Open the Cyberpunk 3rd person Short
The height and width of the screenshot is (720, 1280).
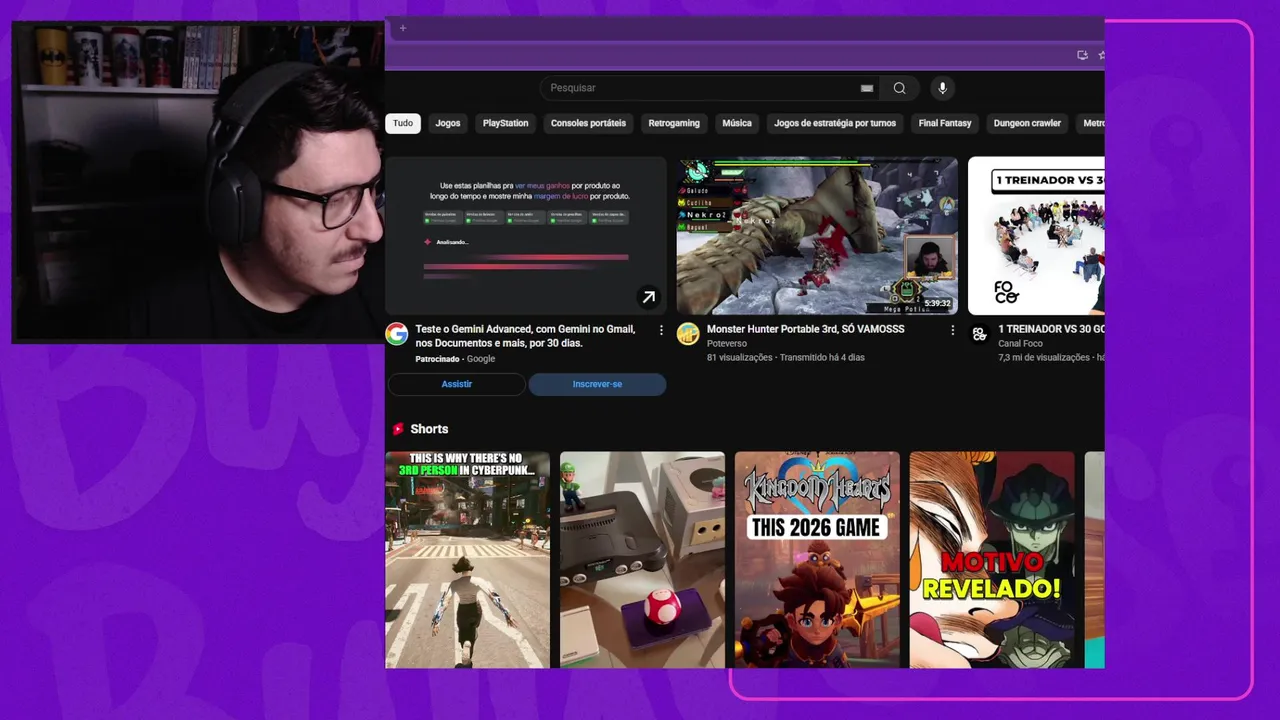[x=468, y=559]
